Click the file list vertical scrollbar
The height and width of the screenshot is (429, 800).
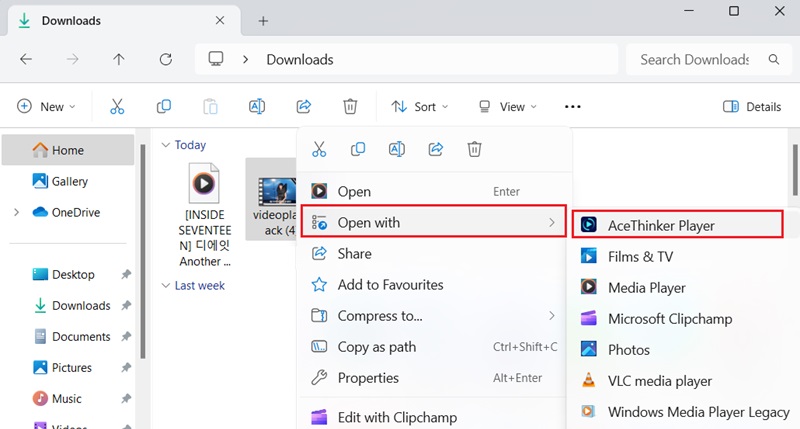[x=795, y=170]
